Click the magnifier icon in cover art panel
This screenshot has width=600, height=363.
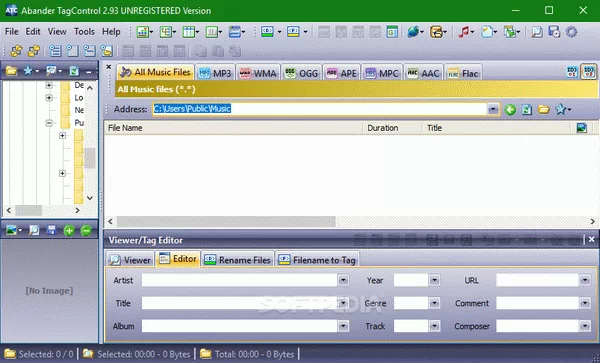tap(34, 230)
